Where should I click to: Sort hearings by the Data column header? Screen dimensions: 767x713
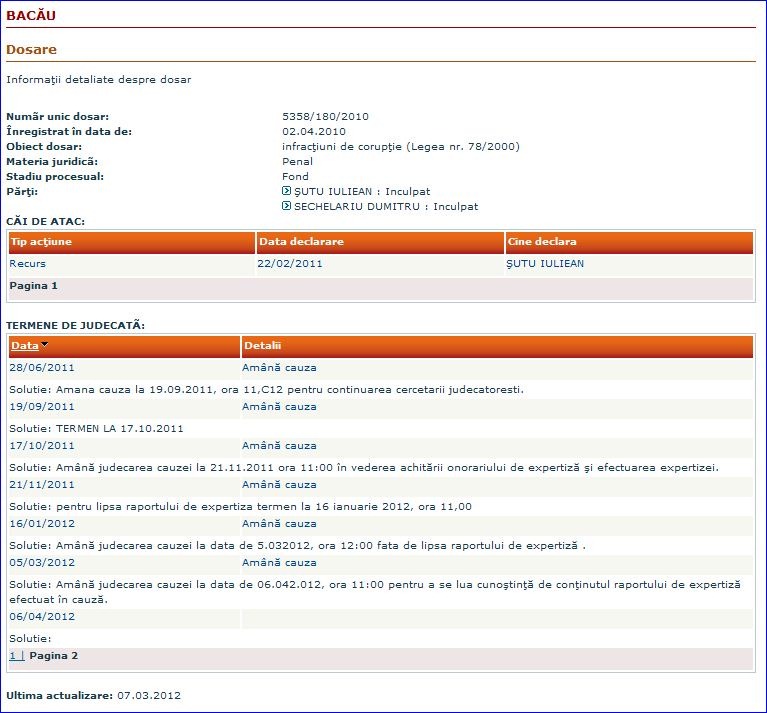tap(24, 345)
